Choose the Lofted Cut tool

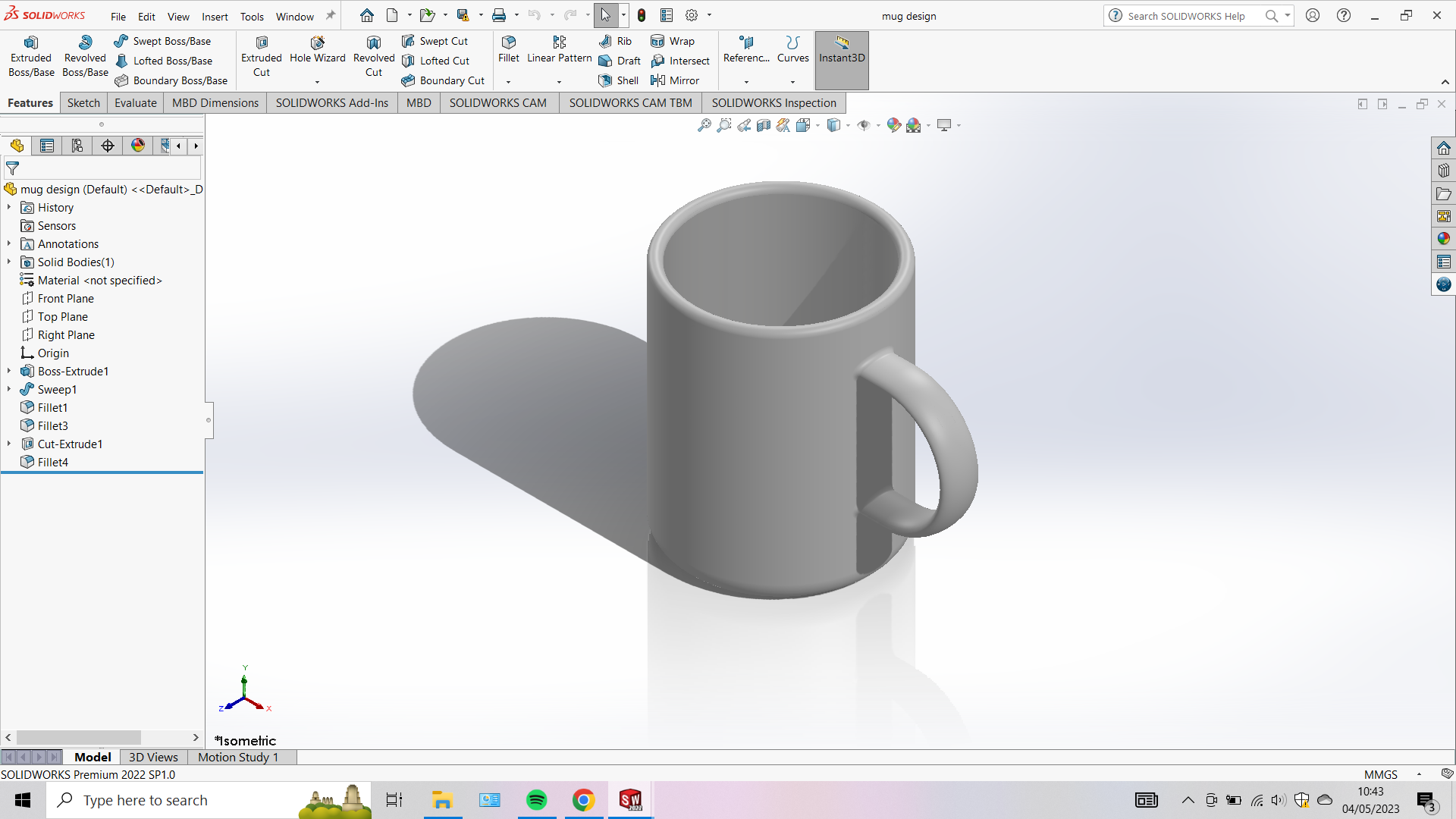pyautogui.click(x=436, y=61)
